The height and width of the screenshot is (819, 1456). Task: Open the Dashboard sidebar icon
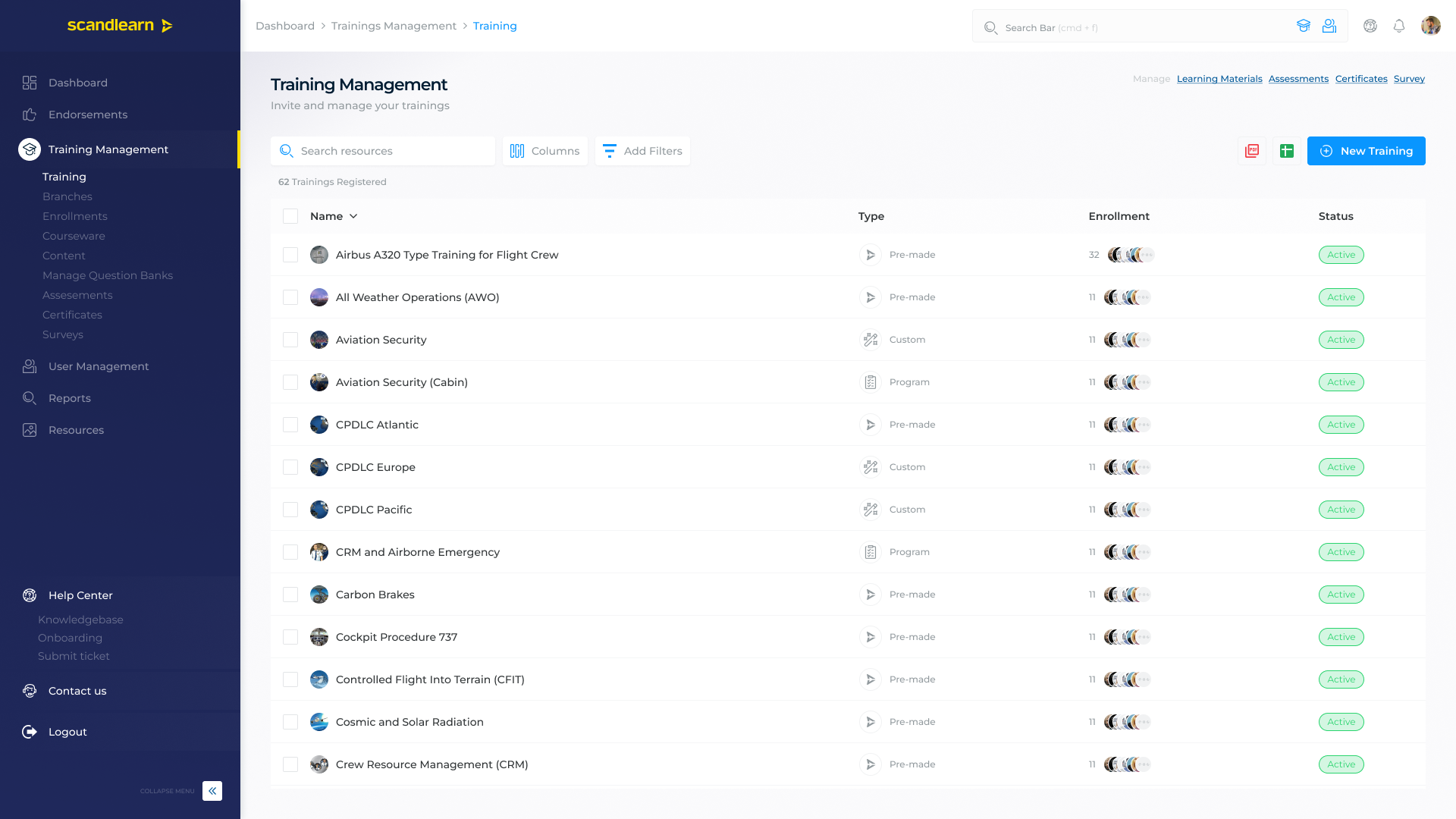[30, 83]
